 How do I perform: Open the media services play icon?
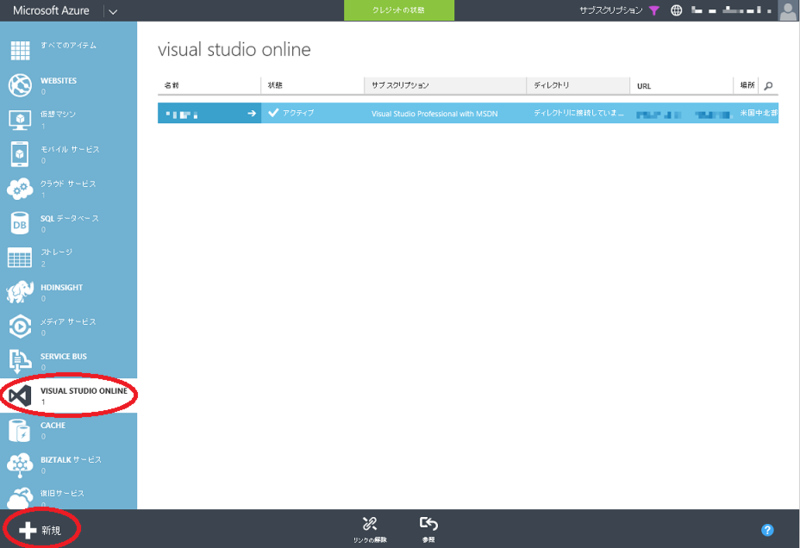click(x=20, y=327)
